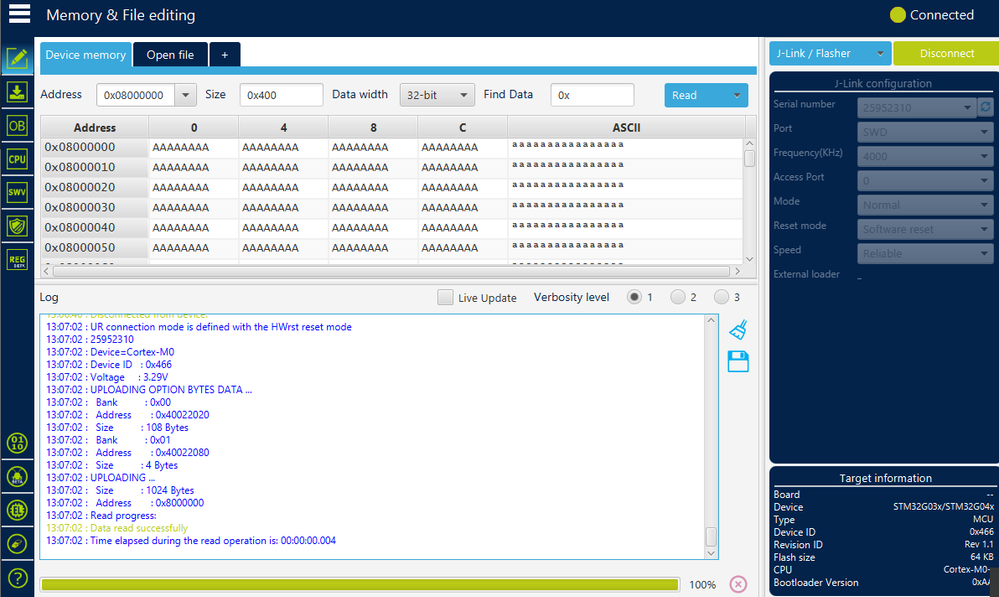The image size is (999, 597).
Task: Click the Address input field
Action: 136,95
